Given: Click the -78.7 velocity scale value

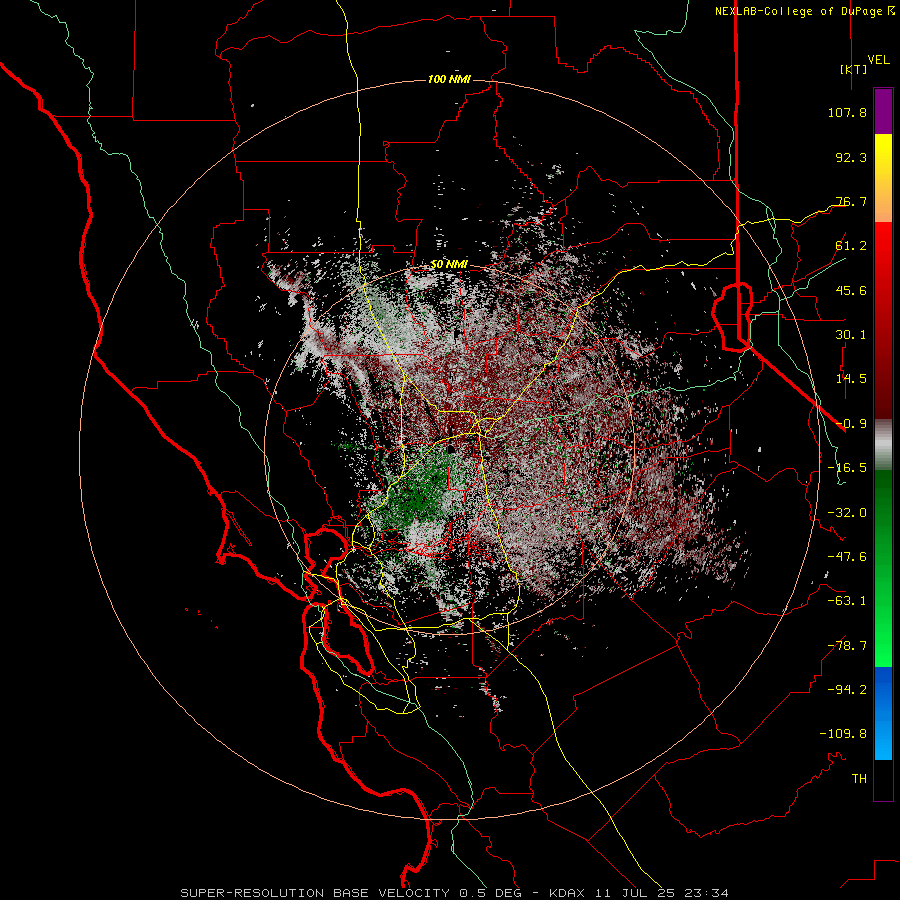Looking at the screenshot, I should (847, 646).
